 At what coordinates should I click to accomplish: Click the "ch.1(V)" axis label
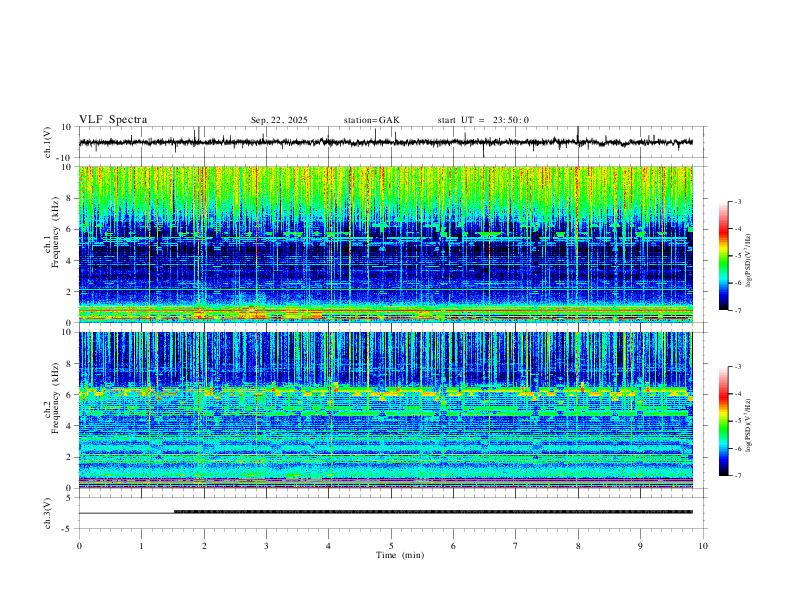click(x=48, y=142)
